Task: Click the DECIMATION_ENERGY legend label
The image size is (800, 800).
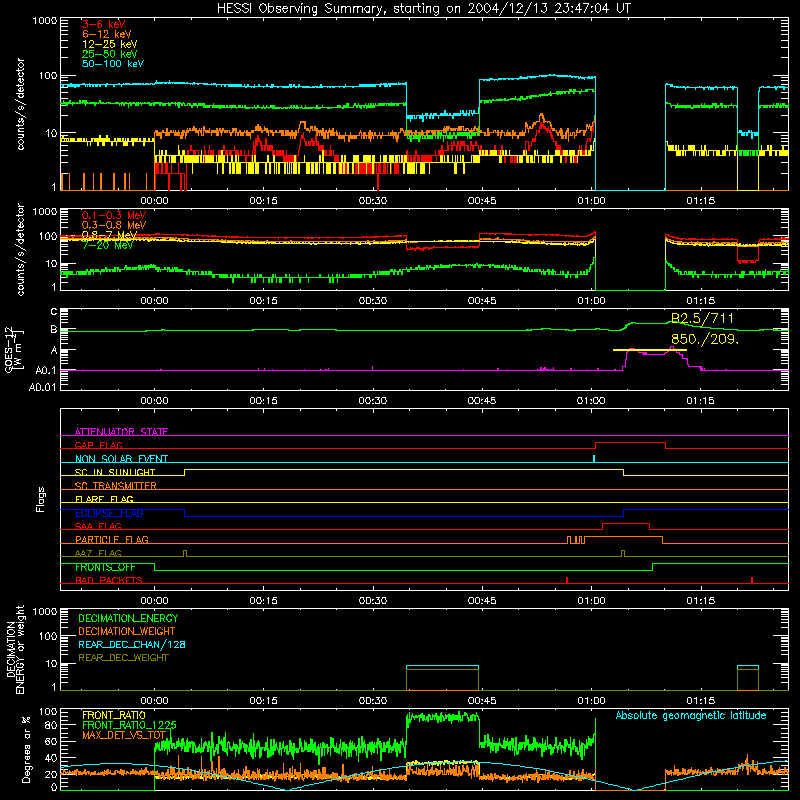Action: 128,618
